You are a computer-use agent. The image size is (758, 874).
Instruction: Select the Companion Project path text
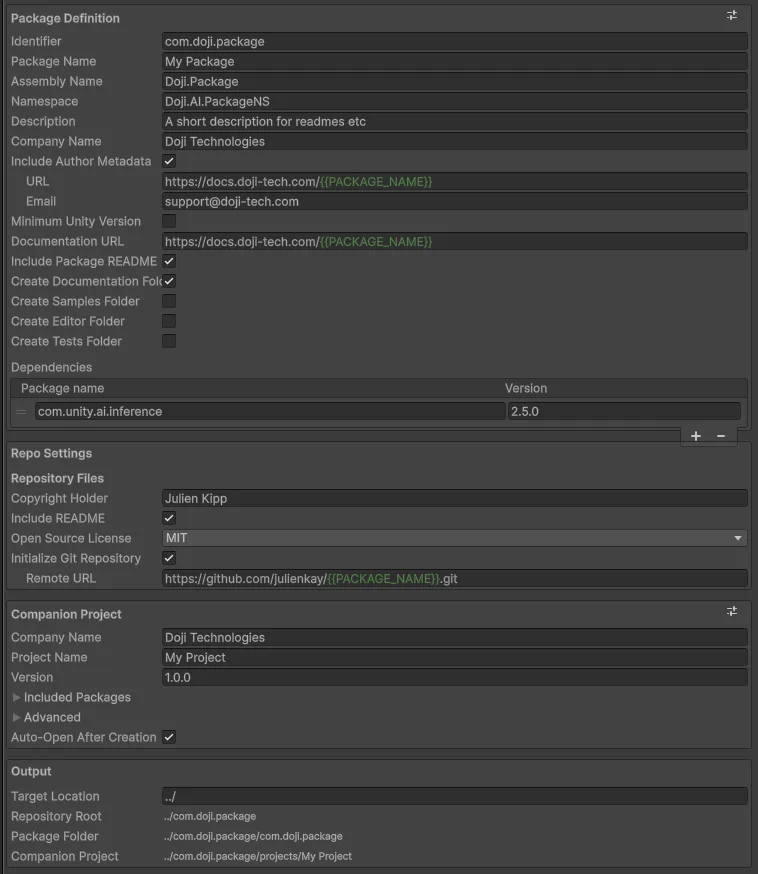point(257,857)
